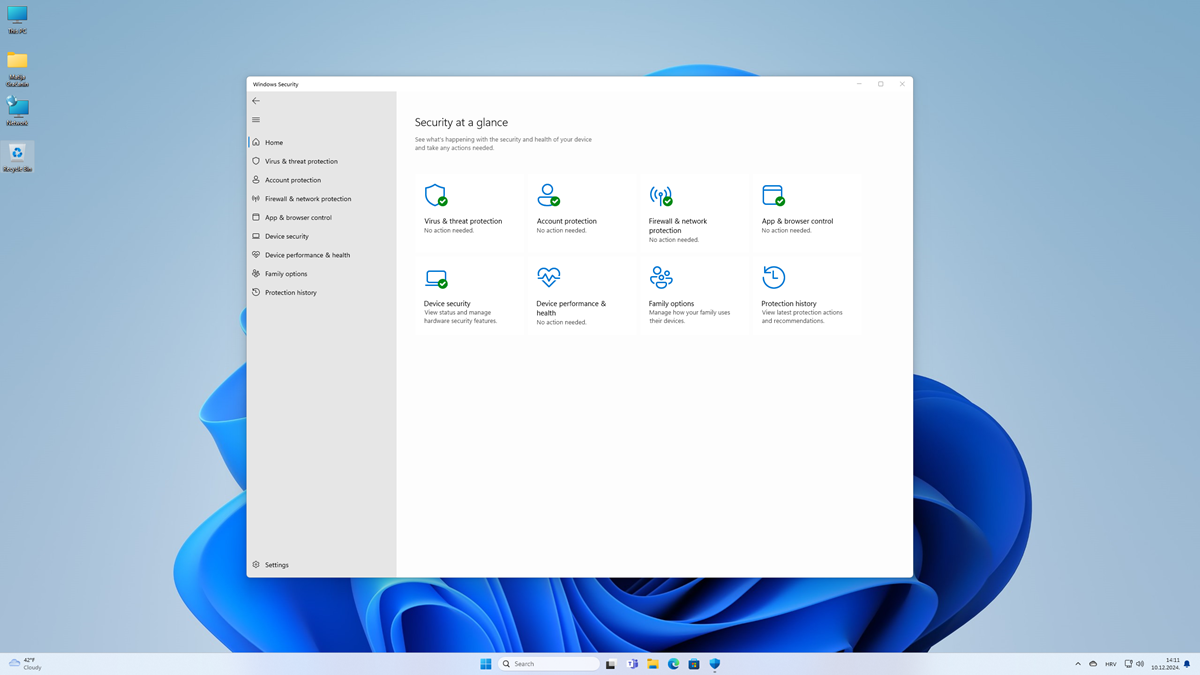1200x675 pixels.
Task: Click the Account protection person icon tile
Action: [x=548, y=195]
